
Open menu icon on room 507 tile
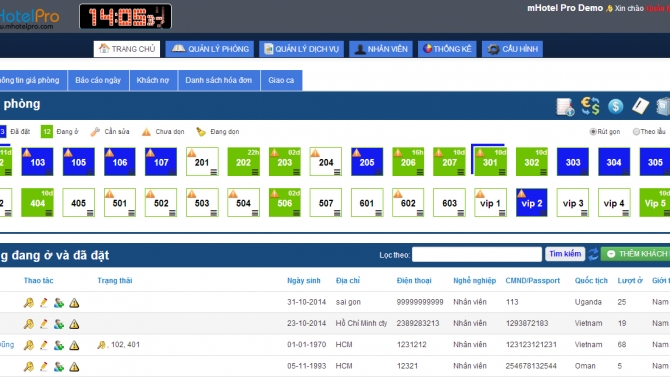[x=337, y=213]
